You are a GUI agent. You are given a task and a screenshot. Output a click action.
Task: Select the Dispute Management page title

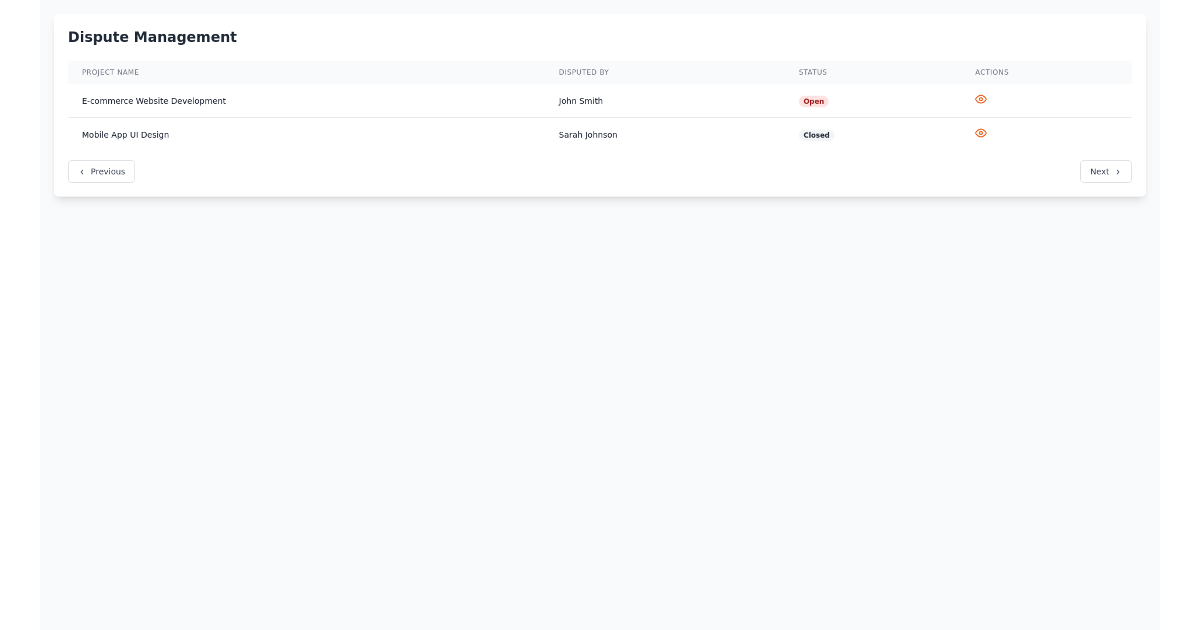pyautogui.click(x=152, y=37)
